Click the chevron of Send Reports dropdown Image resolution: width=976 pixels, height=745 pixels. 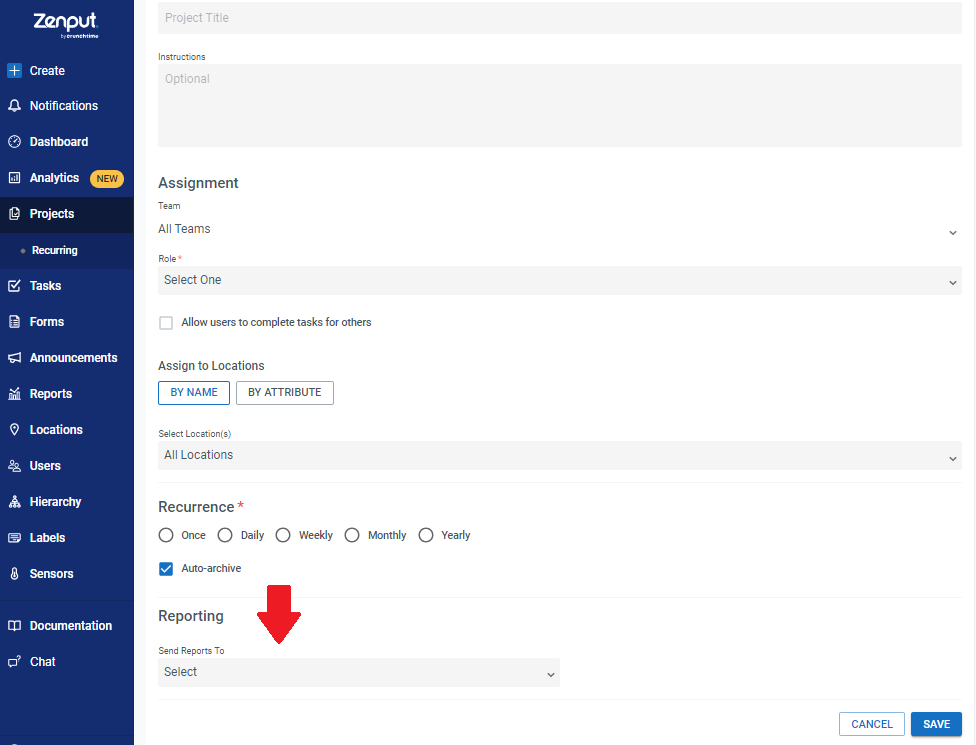550,675
